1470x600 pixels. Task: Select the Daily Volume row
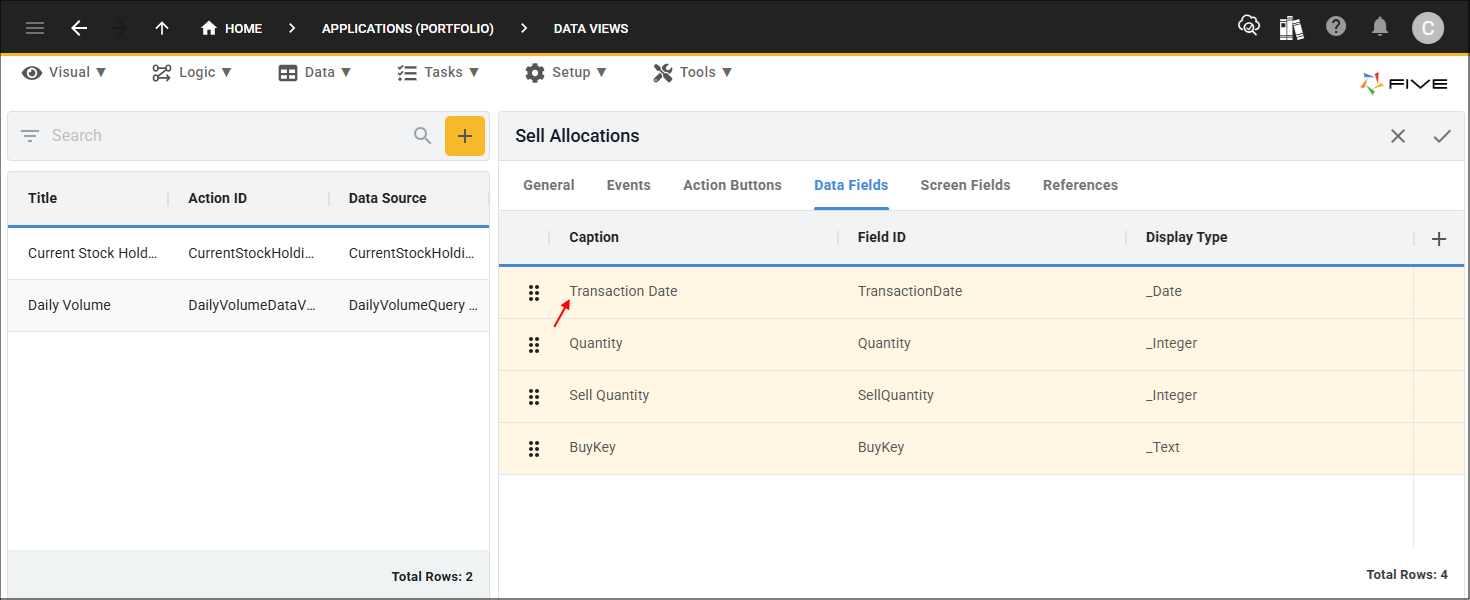point(248,305)
